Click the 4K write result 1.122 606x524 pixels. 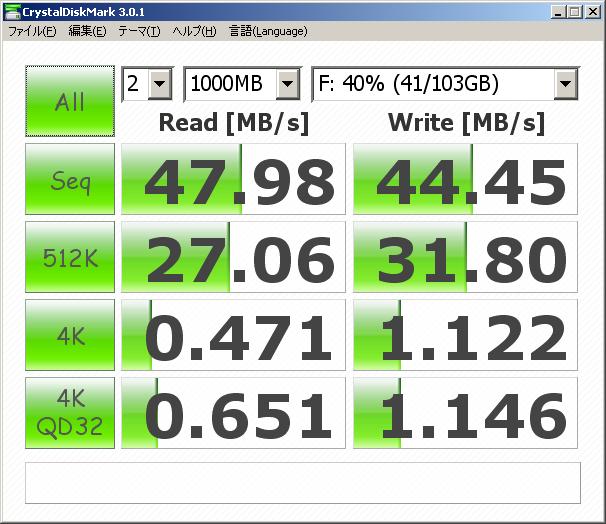(x=465, y=335)
